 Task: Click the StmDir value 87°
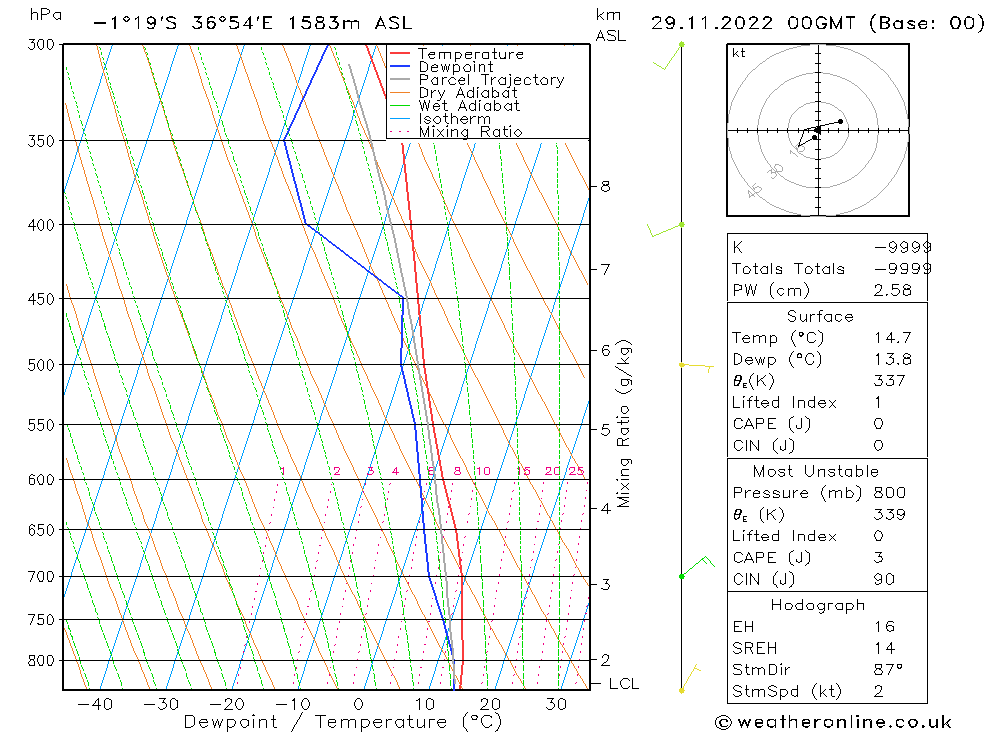click(888, 670)
